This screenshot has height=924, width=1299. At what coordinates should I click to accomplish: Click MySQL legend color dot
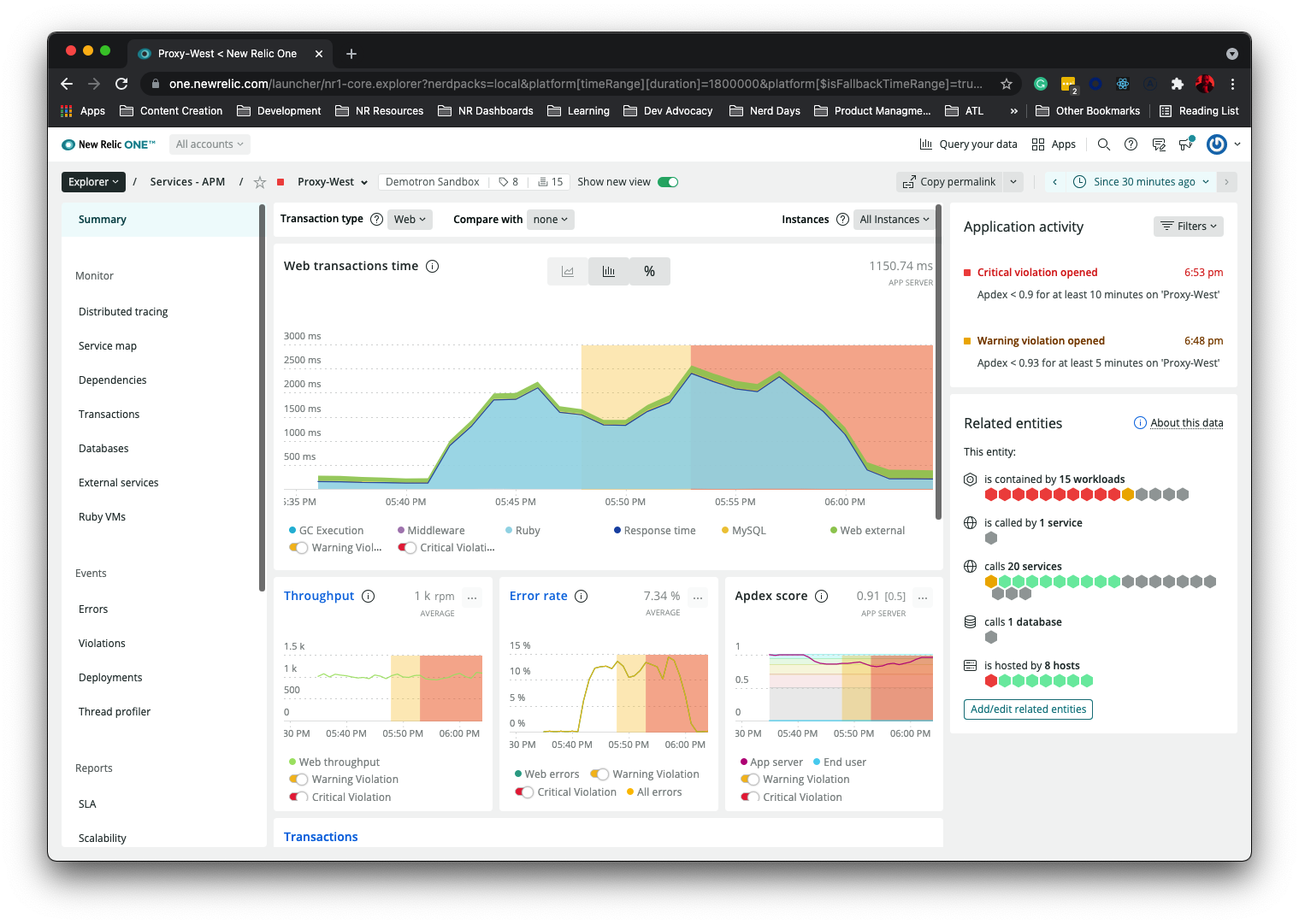click(725, 531)
